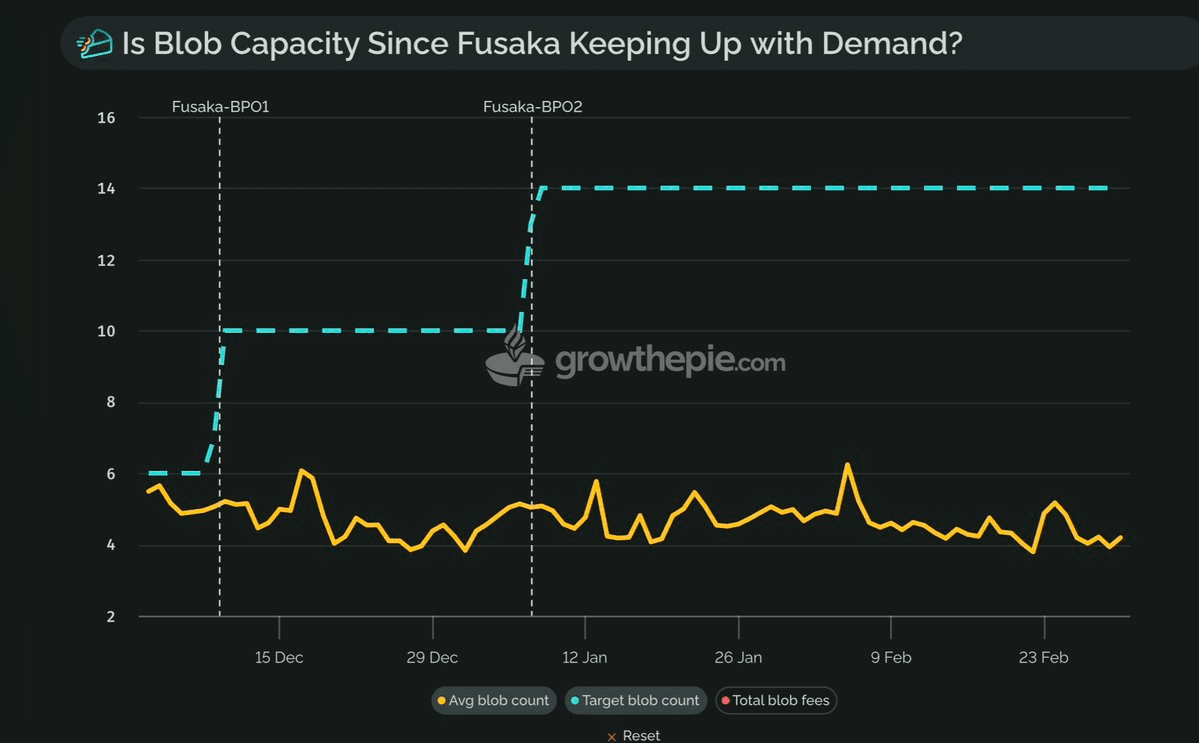Click the 12 Jan date axis label
The height and width of the screenshot is (743, 1199).
pos(585,657)
